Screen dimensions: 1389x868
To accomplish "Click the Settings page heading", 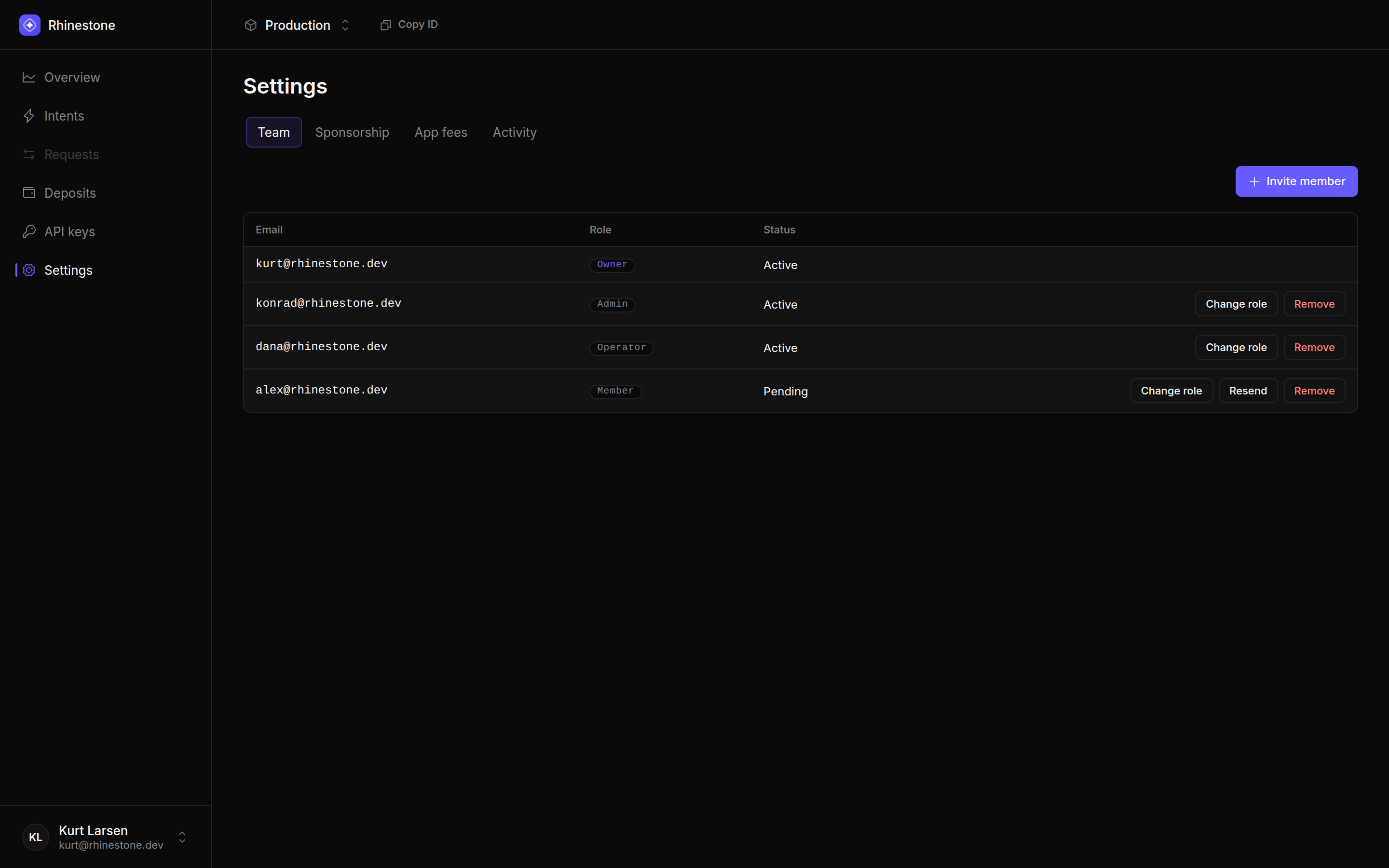I will click(285, 86).
